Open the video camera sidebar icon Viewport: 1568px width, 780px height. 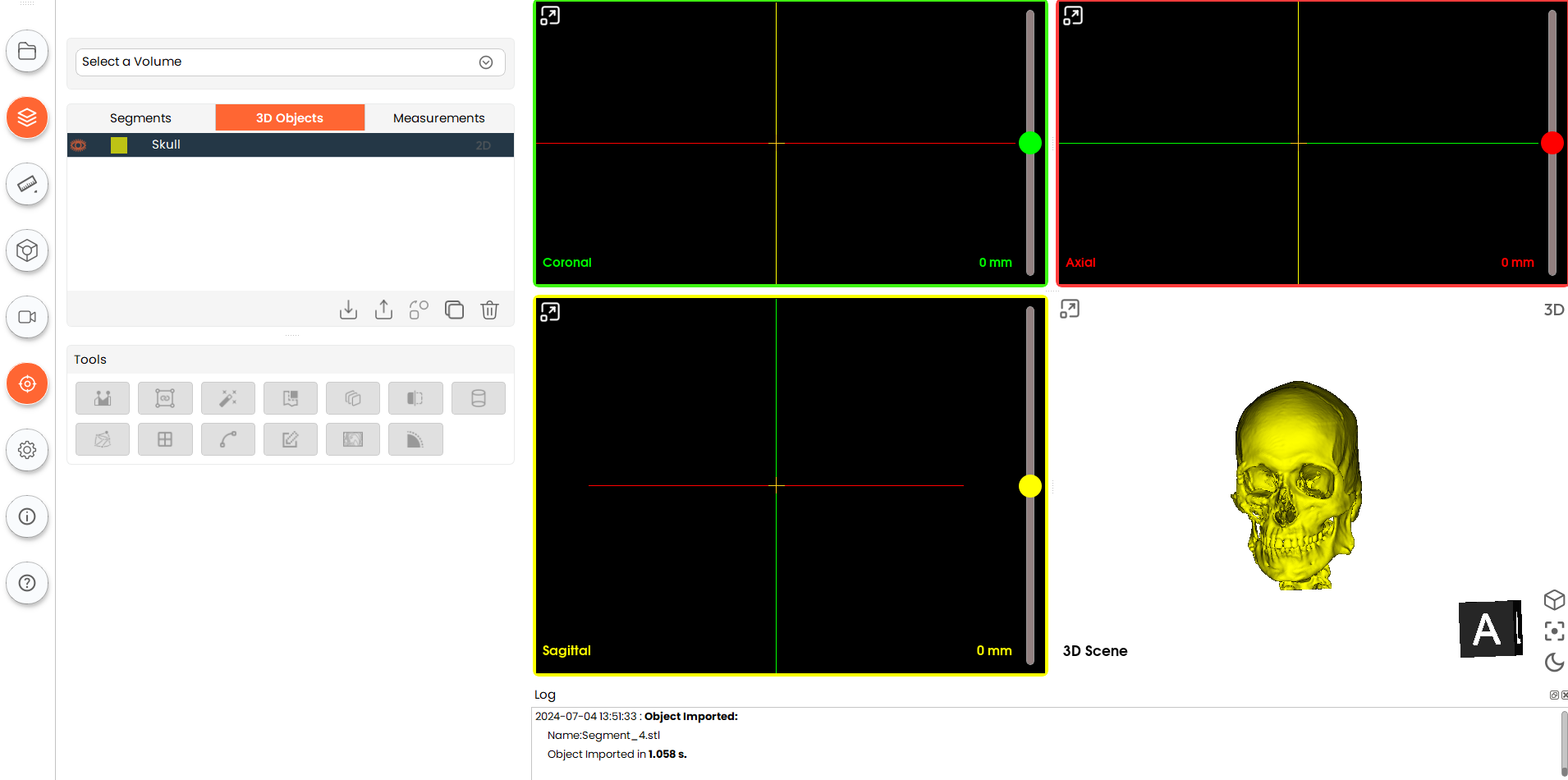(x=27, y=317)
